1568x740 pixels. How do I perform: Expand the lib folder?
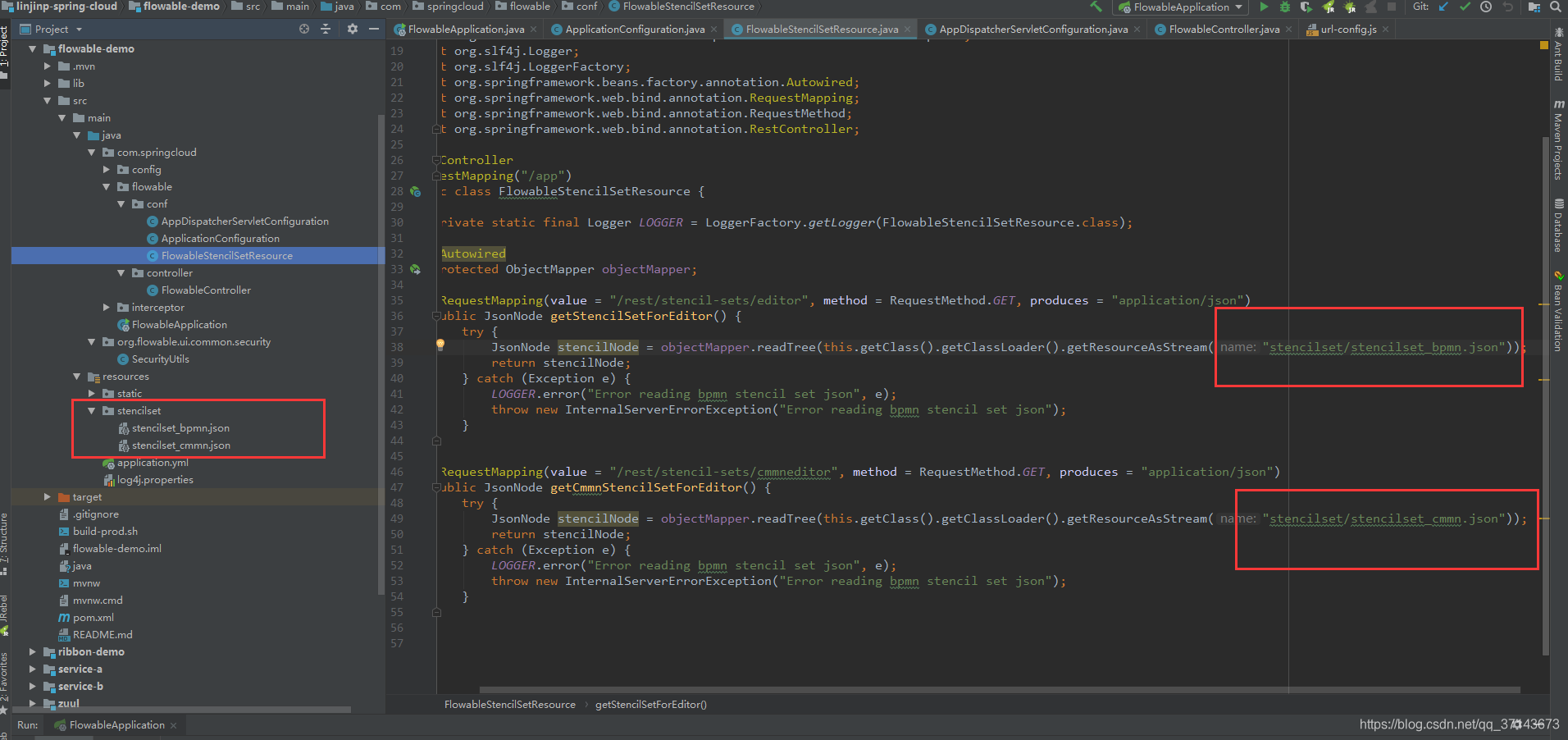click(x=48, y=84)
